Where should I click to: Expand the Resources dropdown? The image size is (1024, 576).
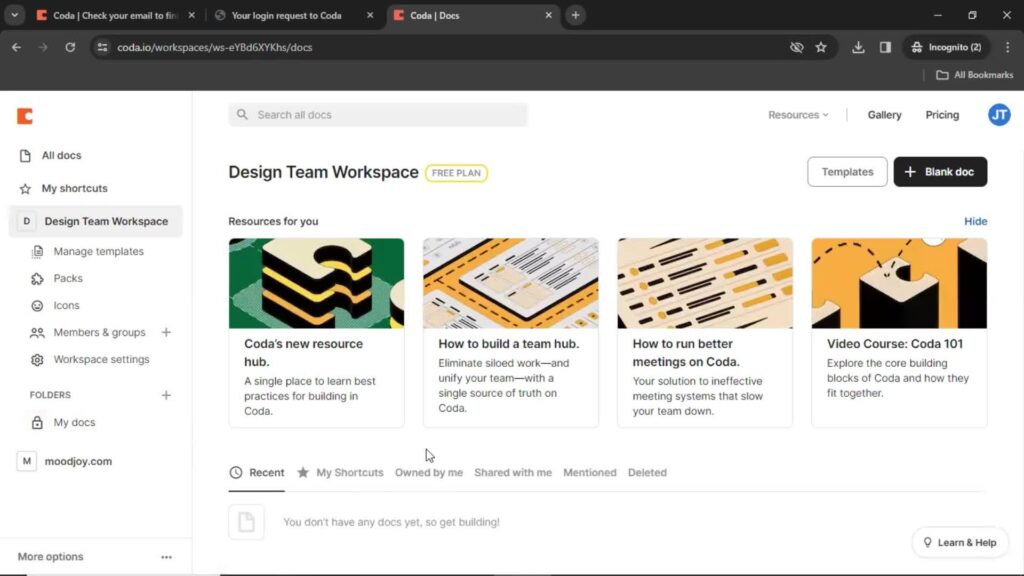click(798, 115)
